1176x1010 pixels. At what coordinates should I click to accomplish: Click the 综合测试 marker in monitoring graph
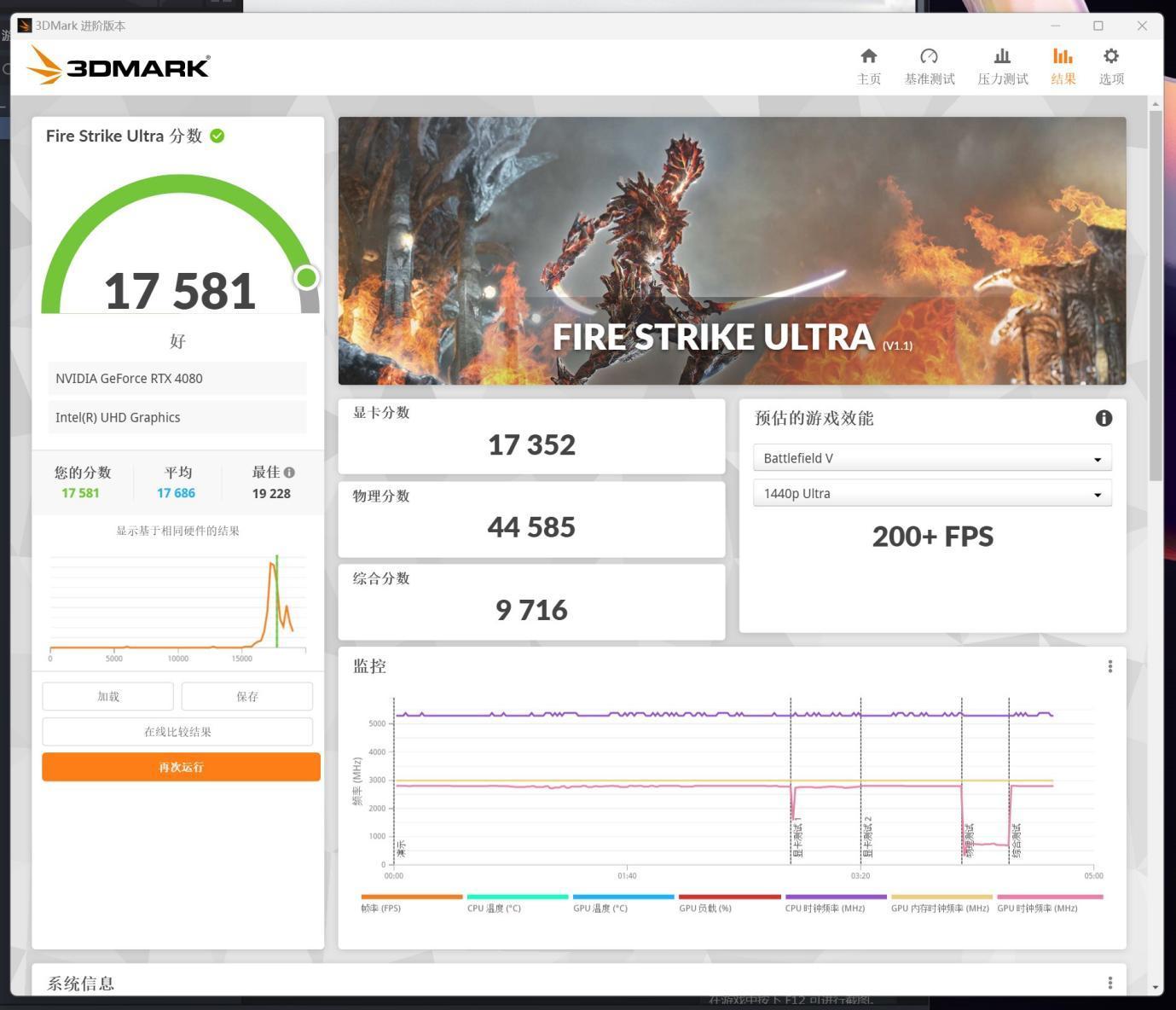tap(1017, 840)
